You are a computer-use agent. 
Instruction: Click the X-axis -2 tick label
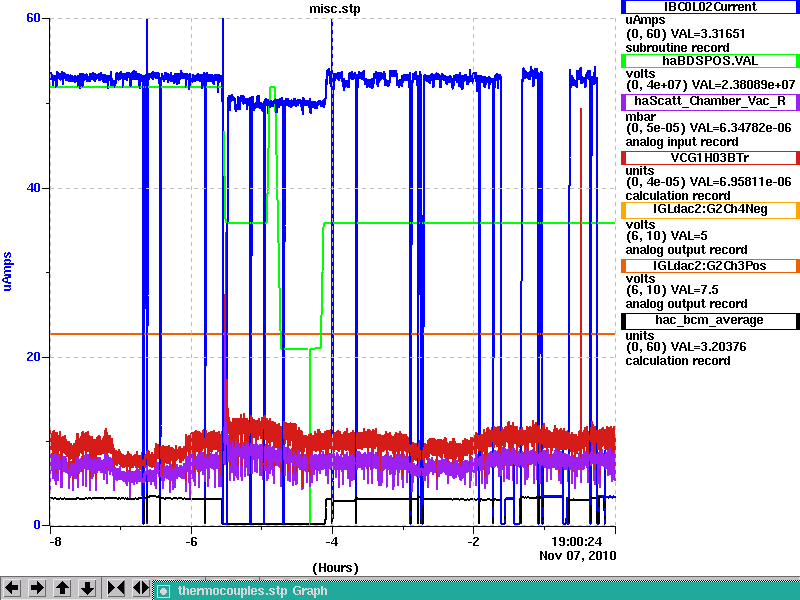point(473,542)
